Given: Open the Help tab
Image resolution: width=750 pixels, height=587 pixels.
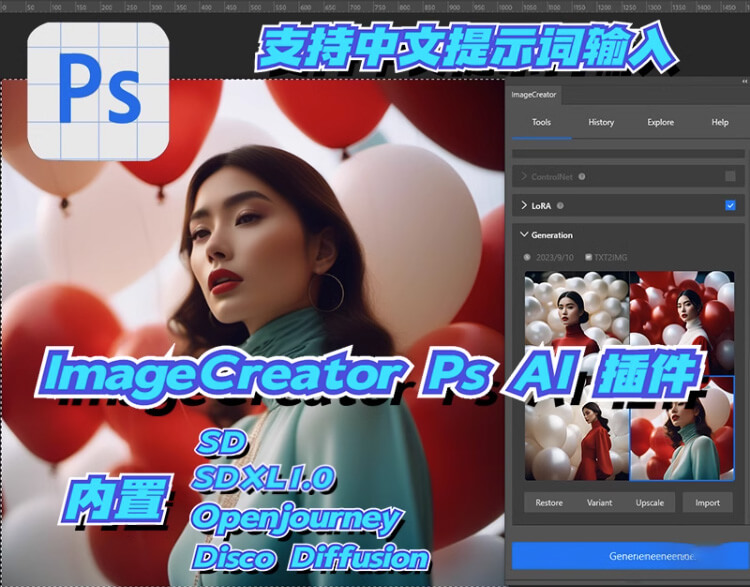Looking at the screenshot, I should [719, 122].
